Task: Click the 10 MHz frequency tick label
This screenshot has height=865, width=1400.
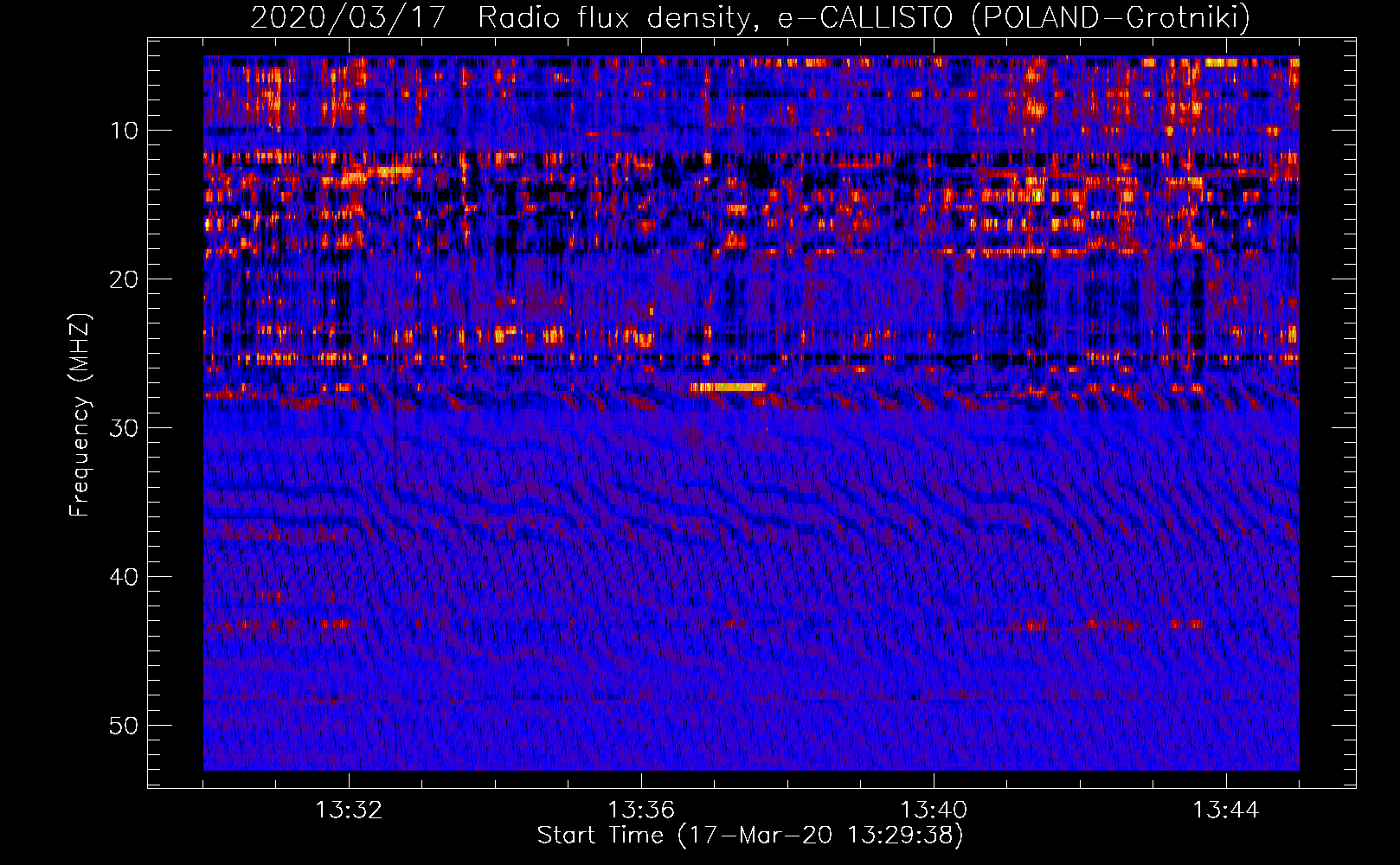Action: [x=125, y=131]
